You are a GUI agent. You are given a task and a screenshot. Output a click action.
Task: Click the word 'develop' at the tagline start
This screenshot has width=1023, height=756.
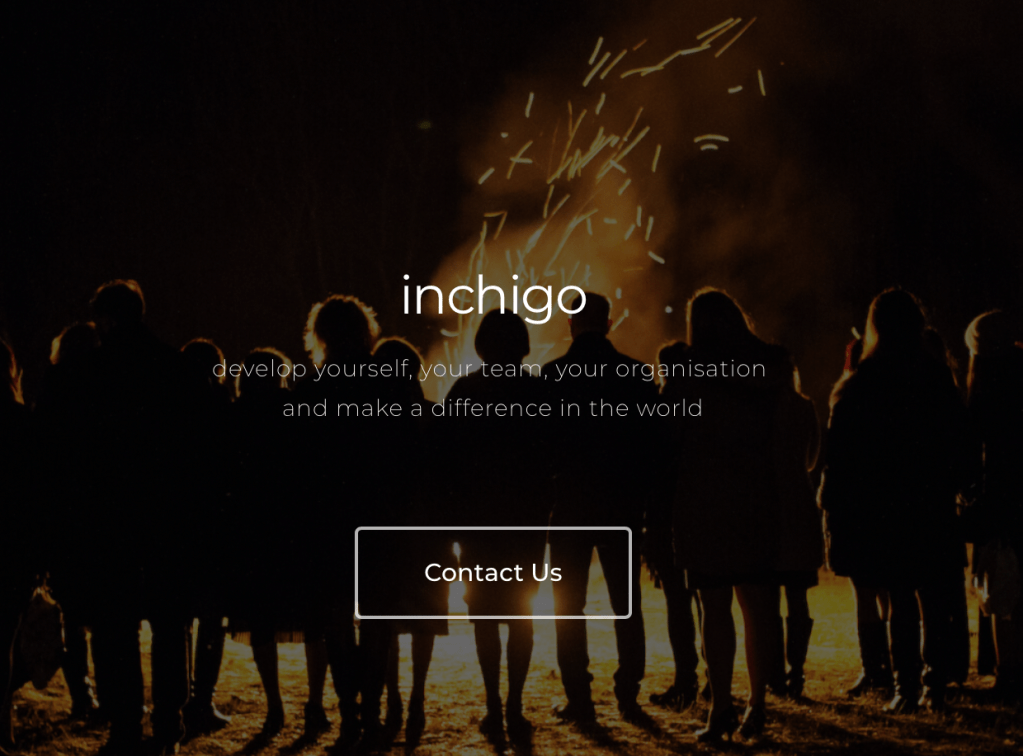pos(260,370)
